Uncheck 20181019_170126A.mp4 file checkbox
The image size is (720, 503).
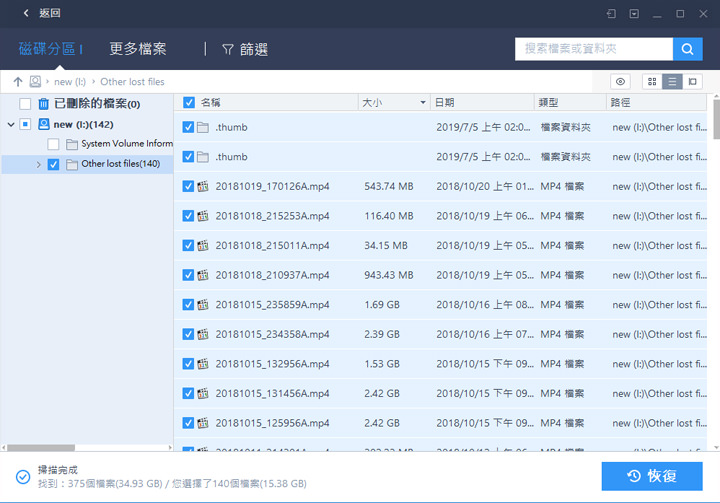189,186
